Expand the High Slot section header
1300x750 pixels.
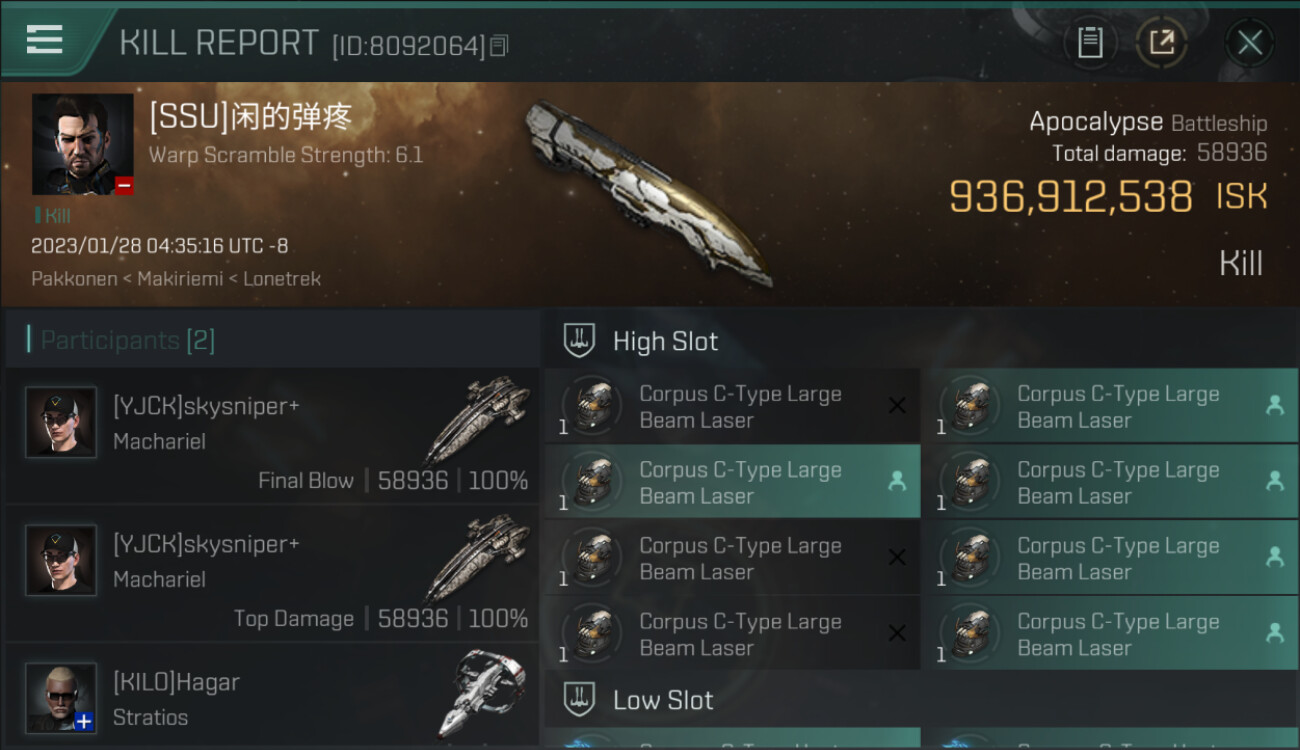pos(920,340)
